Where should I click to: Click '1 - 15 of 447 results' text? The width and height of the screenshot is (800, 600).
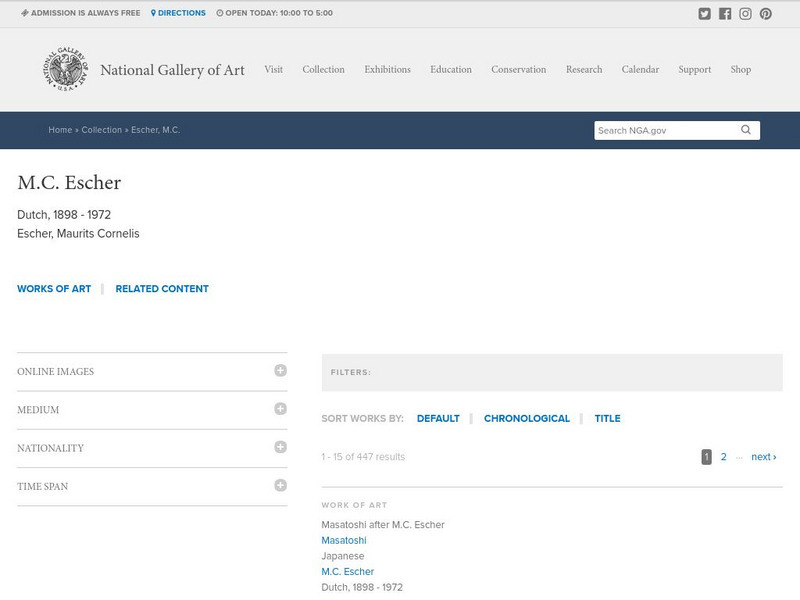tap(363, 457)
